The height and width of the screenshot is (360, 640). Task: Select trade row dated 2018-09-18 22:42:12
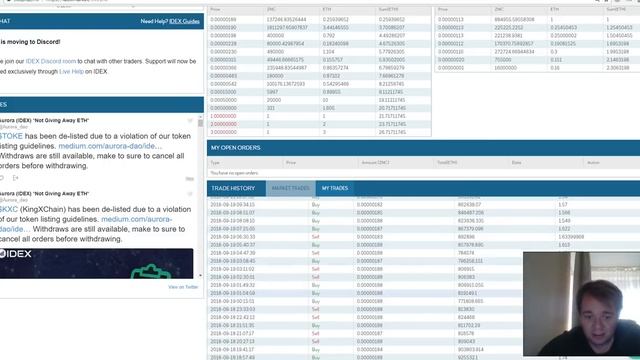tap(365, 317)
